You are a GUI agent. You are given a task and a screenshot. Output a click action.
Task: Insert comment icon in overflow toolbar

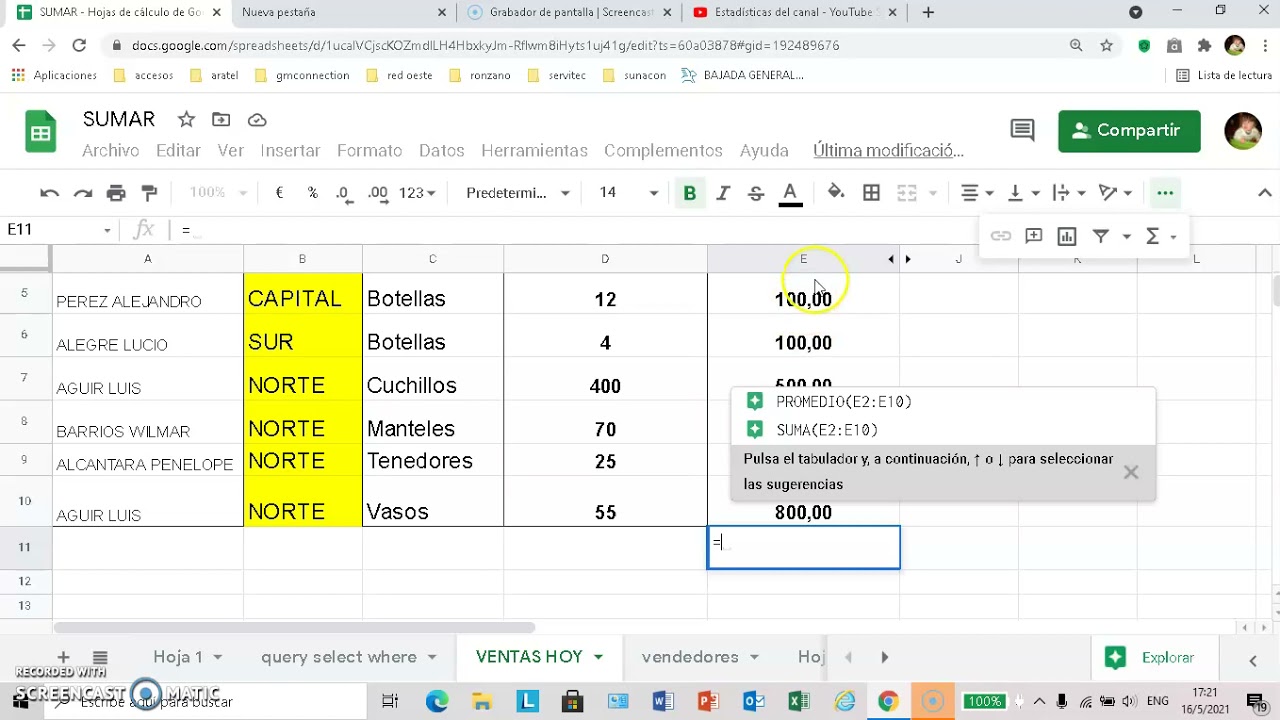(x=1033, y=237)
